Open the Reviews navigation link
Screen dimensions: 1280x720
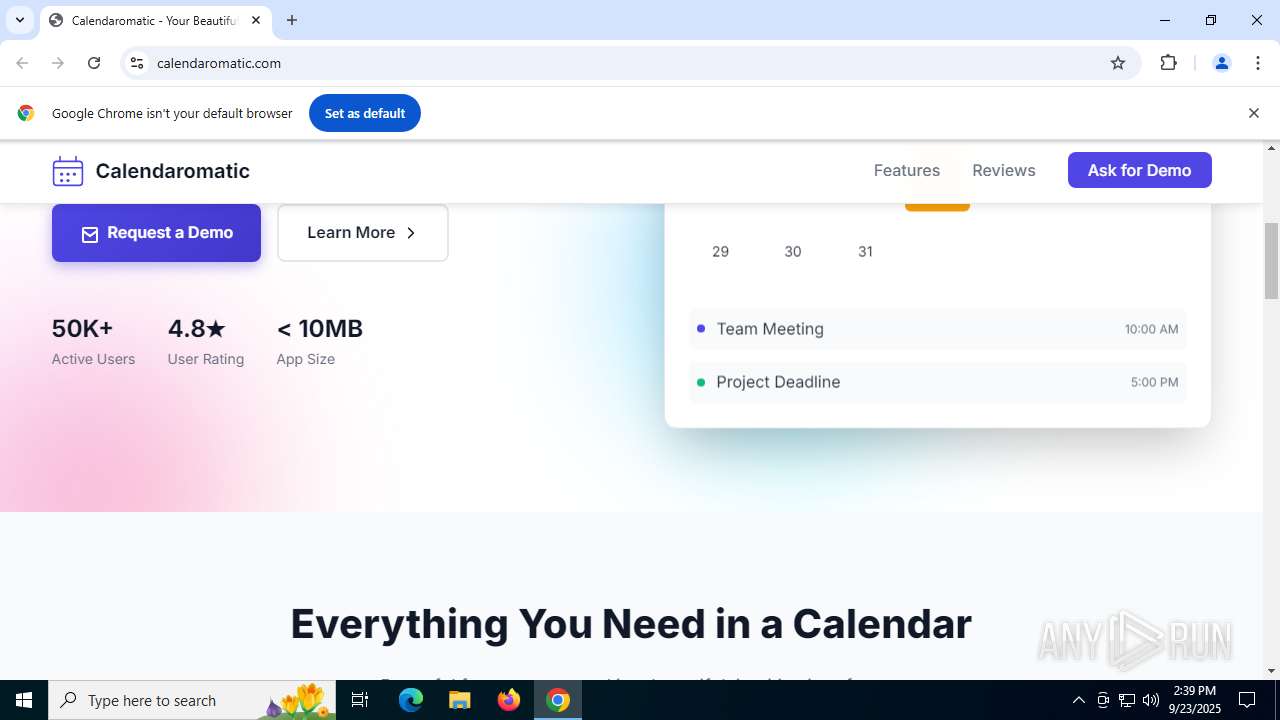(x=1003, y=170)
